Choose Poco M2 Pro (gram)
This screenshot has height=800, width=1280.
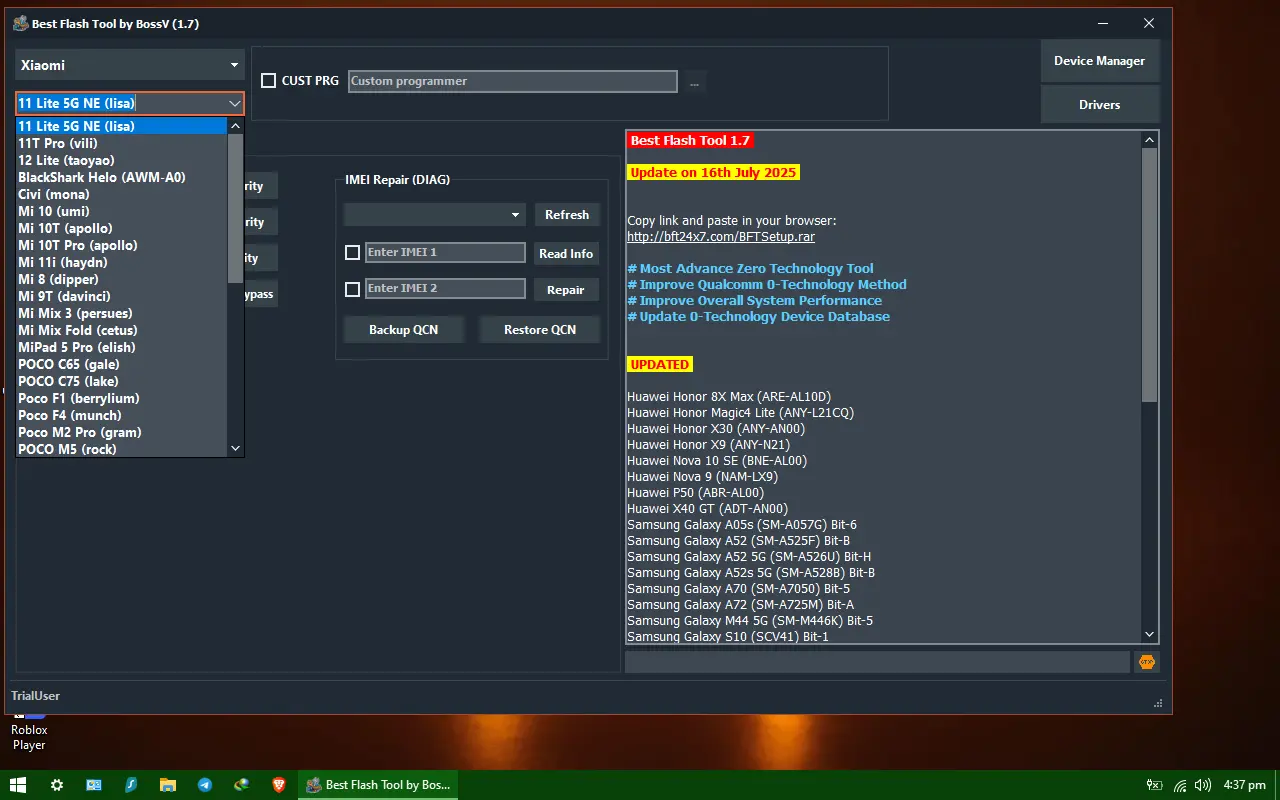pyautogui.click(x=122, y=432)
